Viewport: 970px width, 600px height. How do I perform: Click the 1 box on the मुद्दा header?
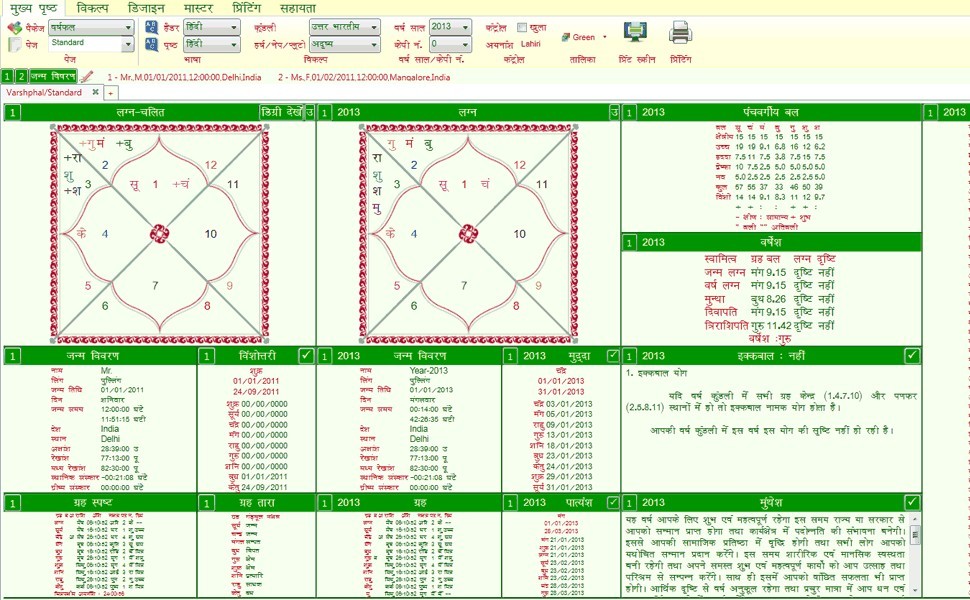point(510,356)
